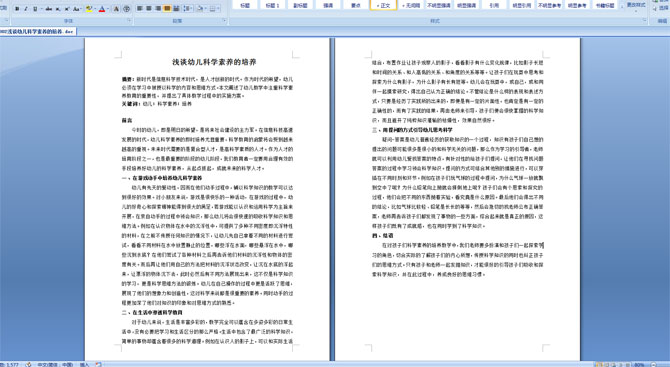Viewport: 670px width, 367px height.
Task: Apply Superscript formatting
Action: (x=67, y=9)
